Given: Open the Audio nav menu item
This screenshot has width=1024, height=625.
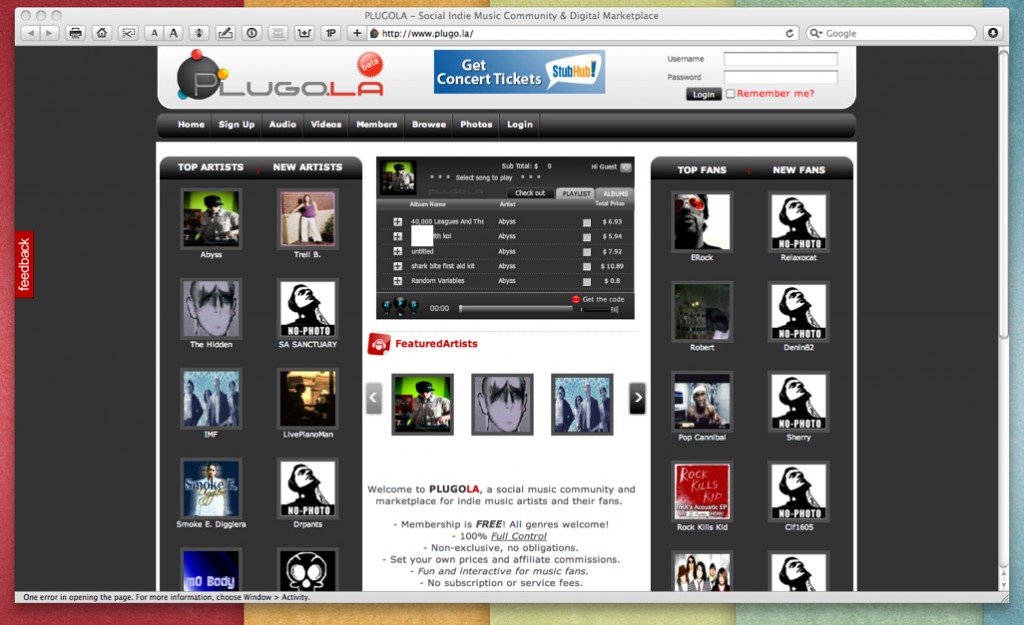Looking at the screenshot, I should tap(282, 124).
